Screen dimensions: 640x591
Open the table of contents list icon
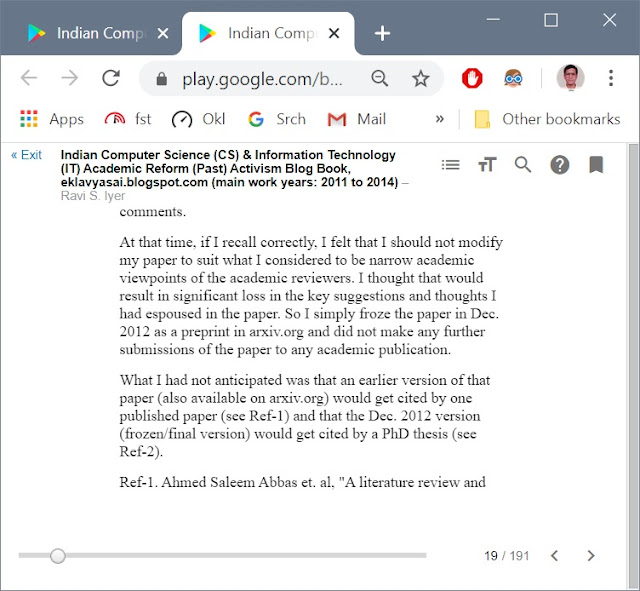[x=451, y=165]
